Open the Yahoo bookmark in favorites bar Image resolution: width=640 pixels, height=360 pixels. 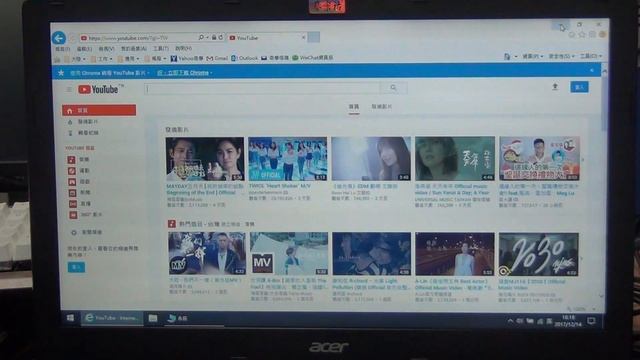tap(187, 58)
